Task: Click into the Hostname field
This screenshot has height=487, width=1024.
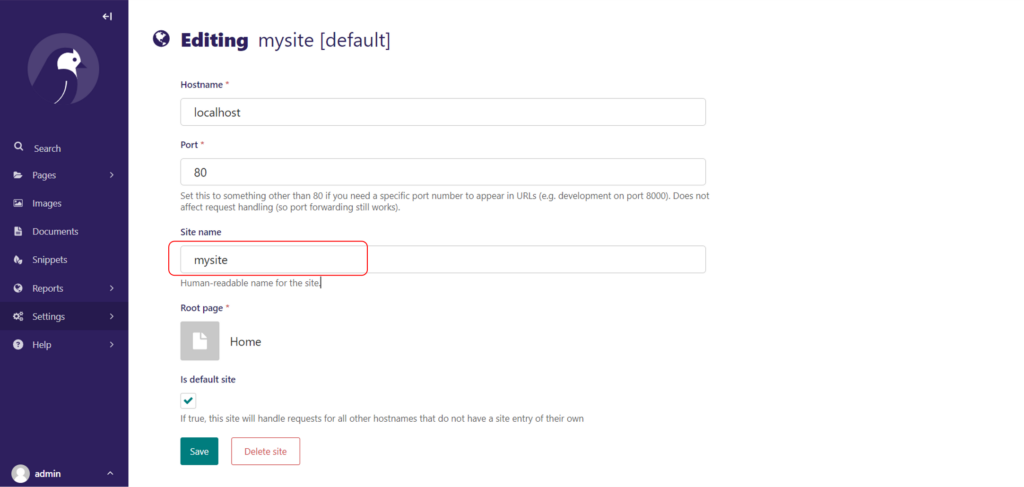Action: 443,112
